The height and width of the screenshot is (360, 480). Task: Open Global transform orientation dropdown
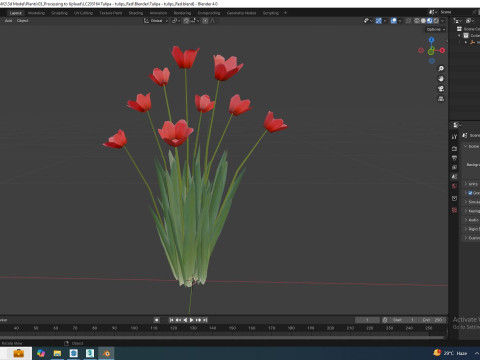pyautogui.click(x=156, y=21)
